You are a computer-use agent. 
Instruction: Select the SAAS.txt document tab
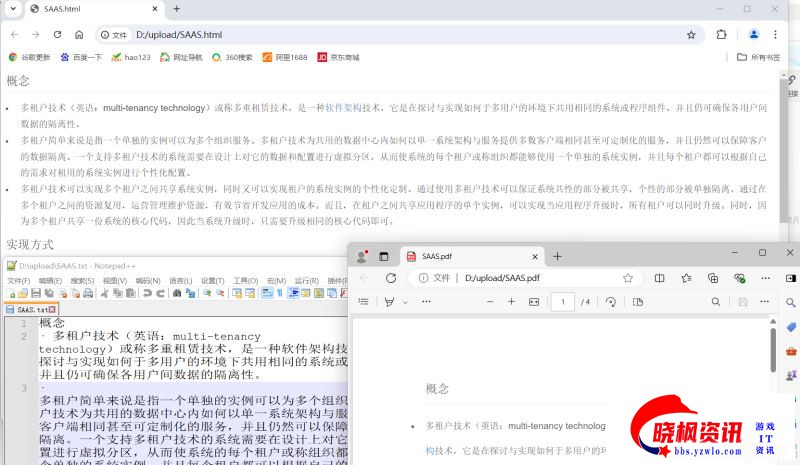32,310
